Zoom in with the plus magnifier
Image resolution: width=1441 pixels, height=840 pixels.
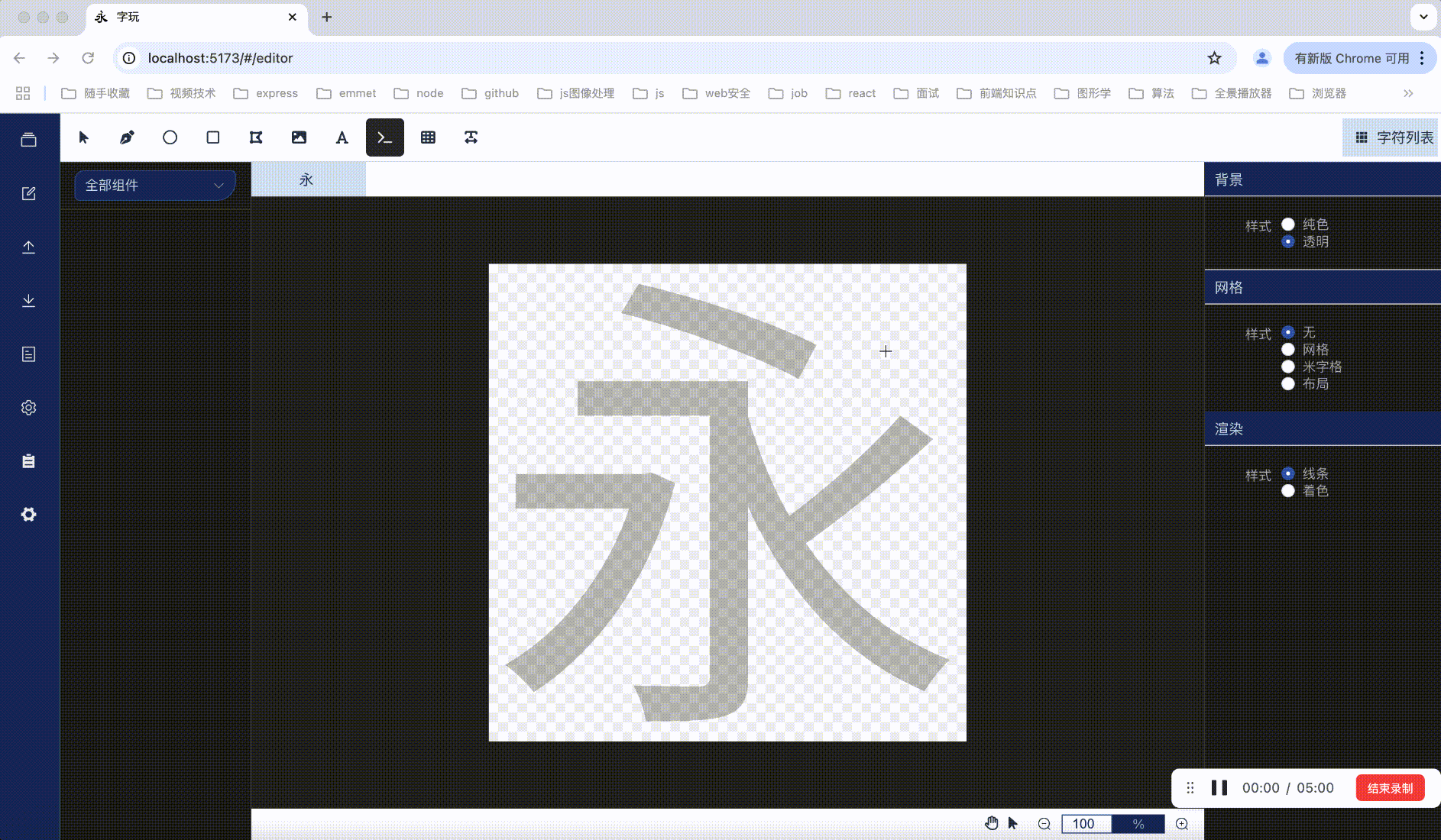(1182, 824)
